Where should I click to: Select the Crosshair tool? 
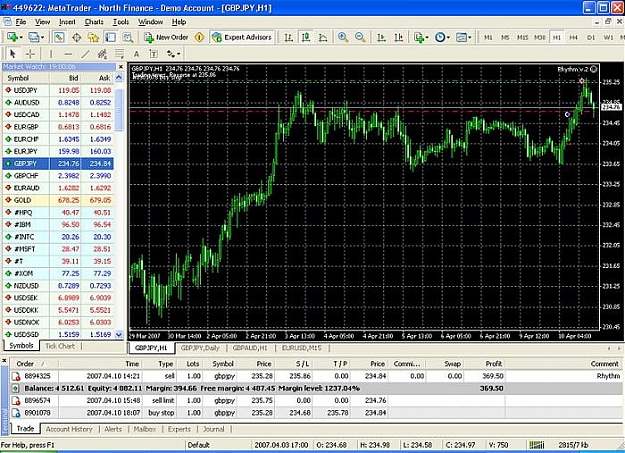tap(30, 53)
